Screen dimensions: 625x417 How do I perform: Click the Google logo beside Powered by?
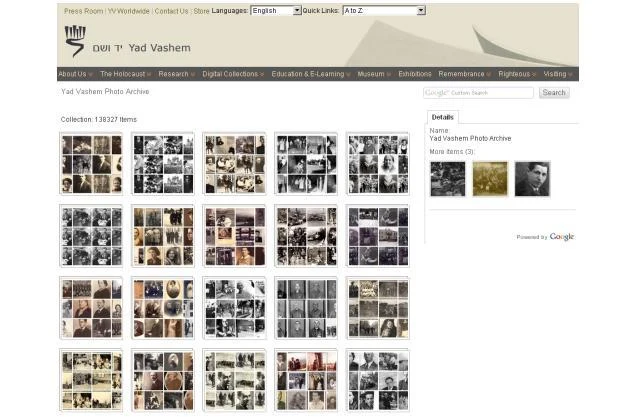tap(562, 237)
